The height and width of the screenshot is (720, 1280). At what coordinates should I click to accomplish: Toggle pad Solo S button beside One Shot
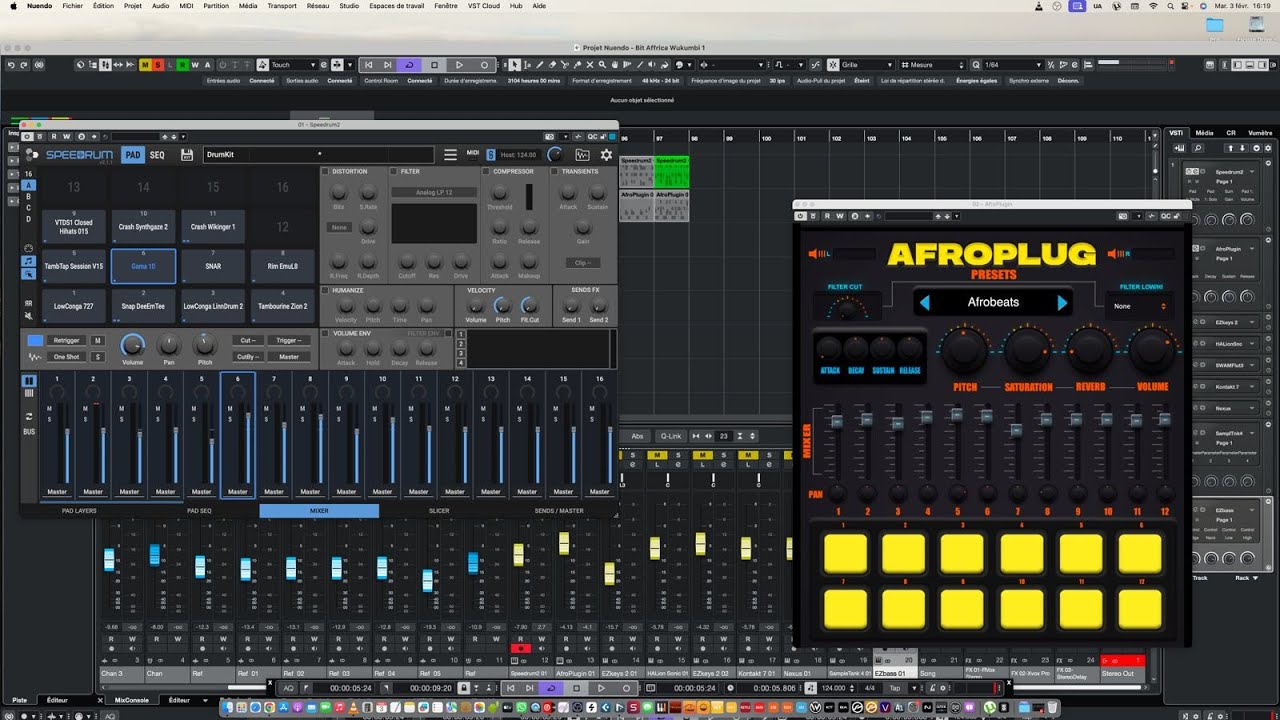tap(98, 357)
